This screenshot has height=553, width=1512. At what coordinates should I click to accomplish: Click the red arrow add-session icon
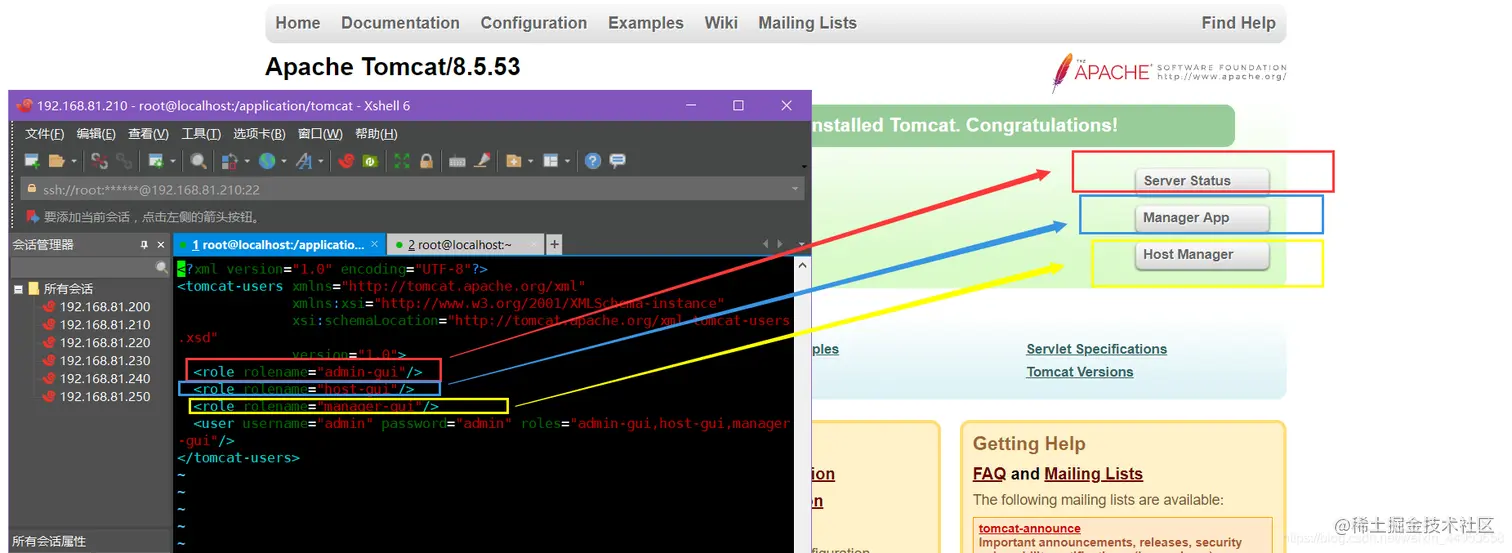point(32,216)
